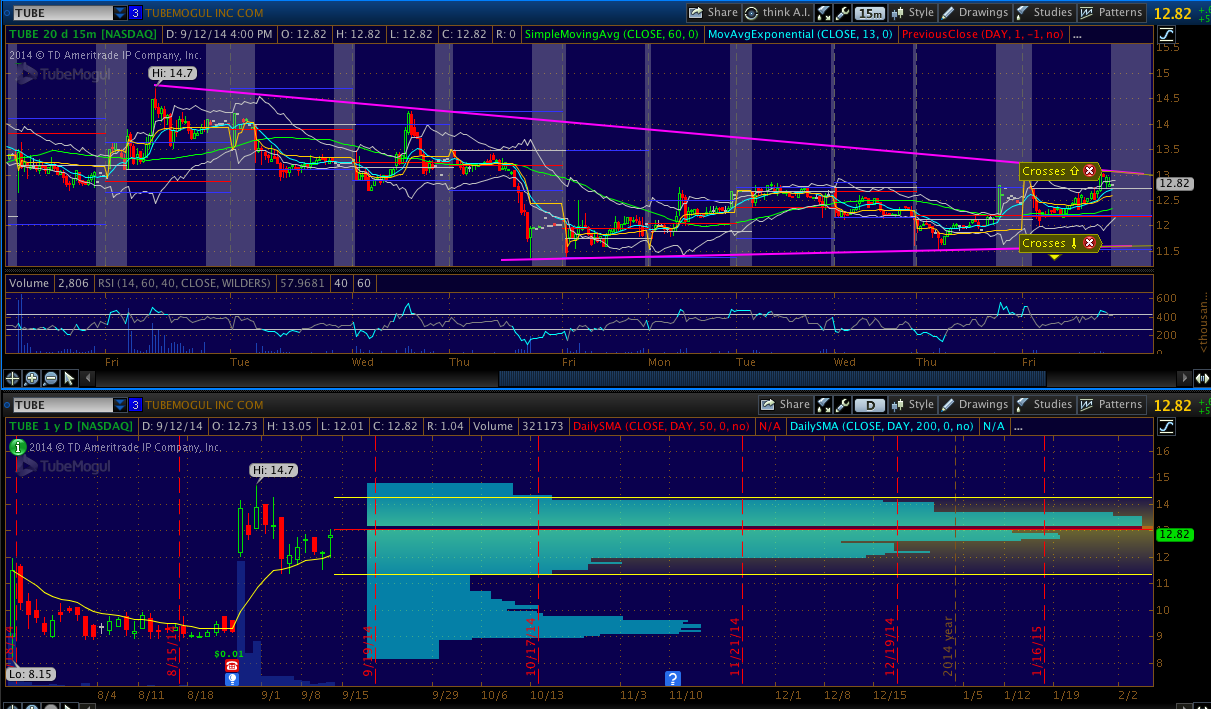Click the zoom in magnifier icon
1211x709 pixels.
coord(32,378)
